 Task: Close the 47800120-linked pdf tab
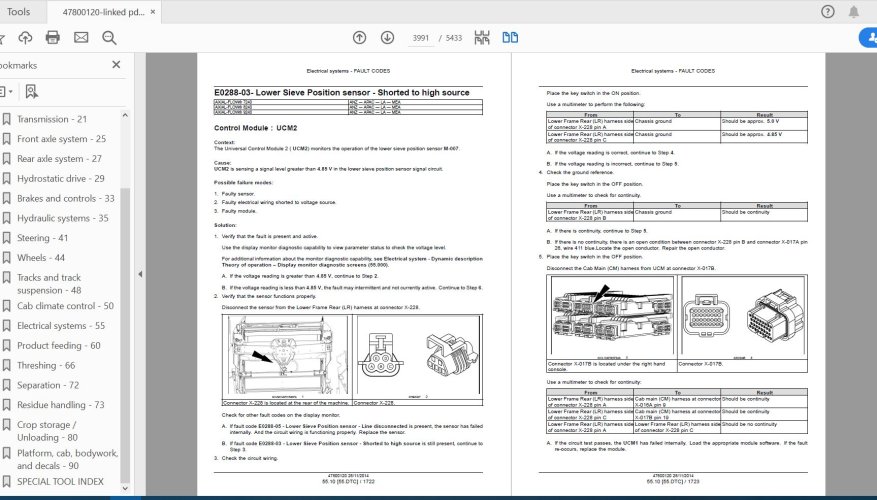point(153,12)
